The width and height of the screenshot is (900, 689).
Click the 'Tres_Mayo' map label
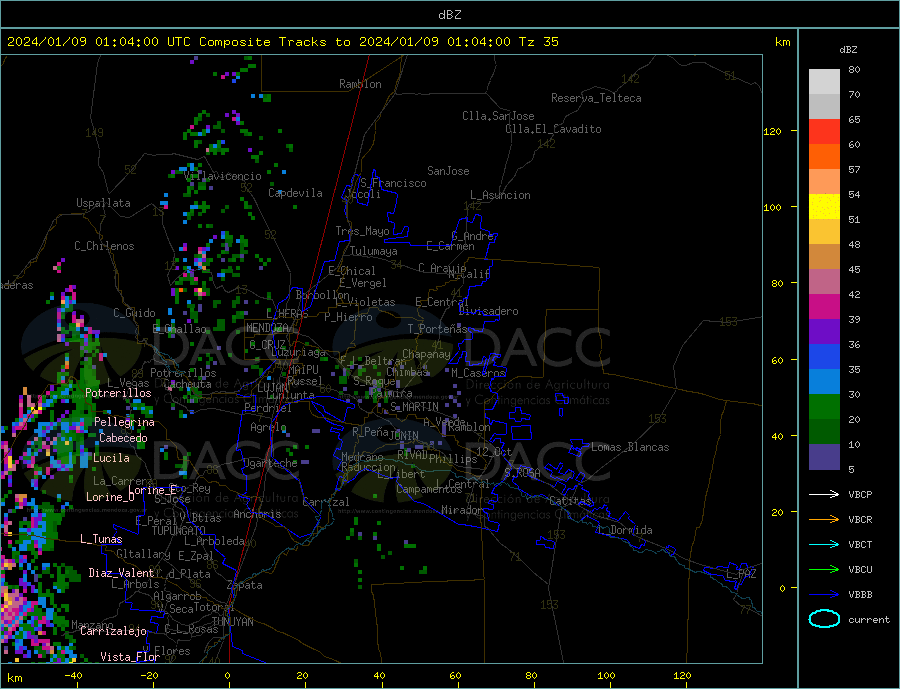click(x=362, y=231)
